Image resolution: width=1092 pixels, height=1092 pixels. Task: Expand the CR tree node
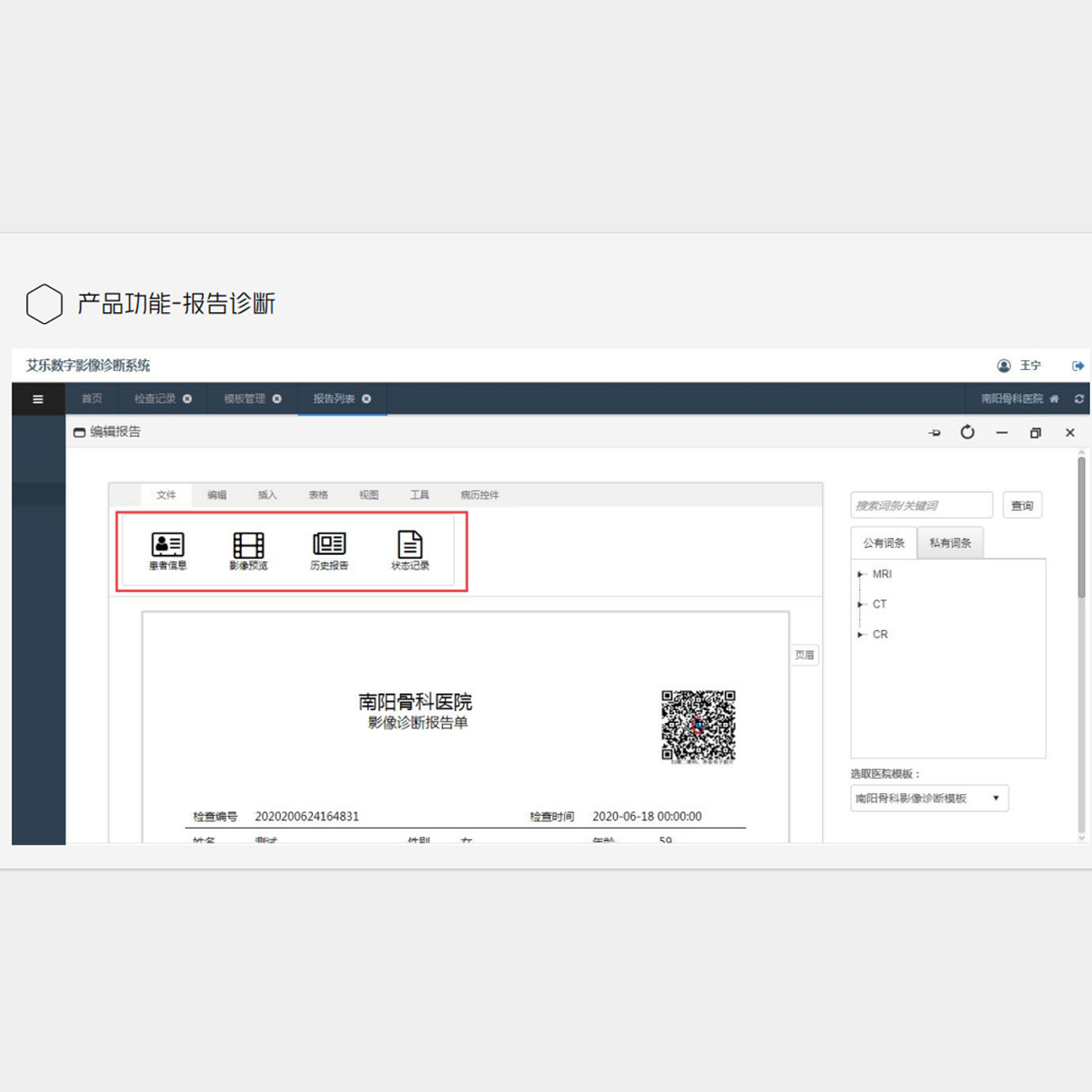click(861, 634)
